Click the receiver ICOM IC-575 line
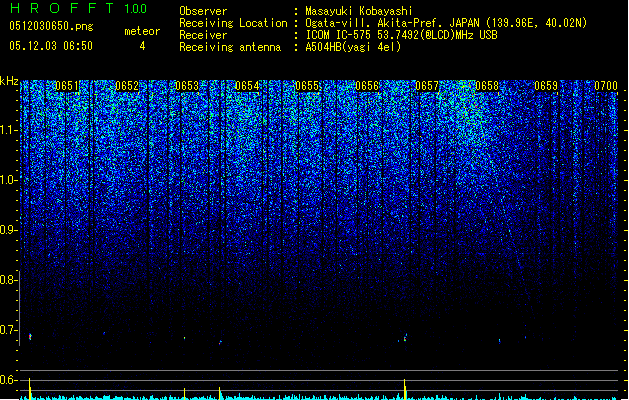Image resolution: width=629 pixels, height=400 pixels. tap(402, 35)
